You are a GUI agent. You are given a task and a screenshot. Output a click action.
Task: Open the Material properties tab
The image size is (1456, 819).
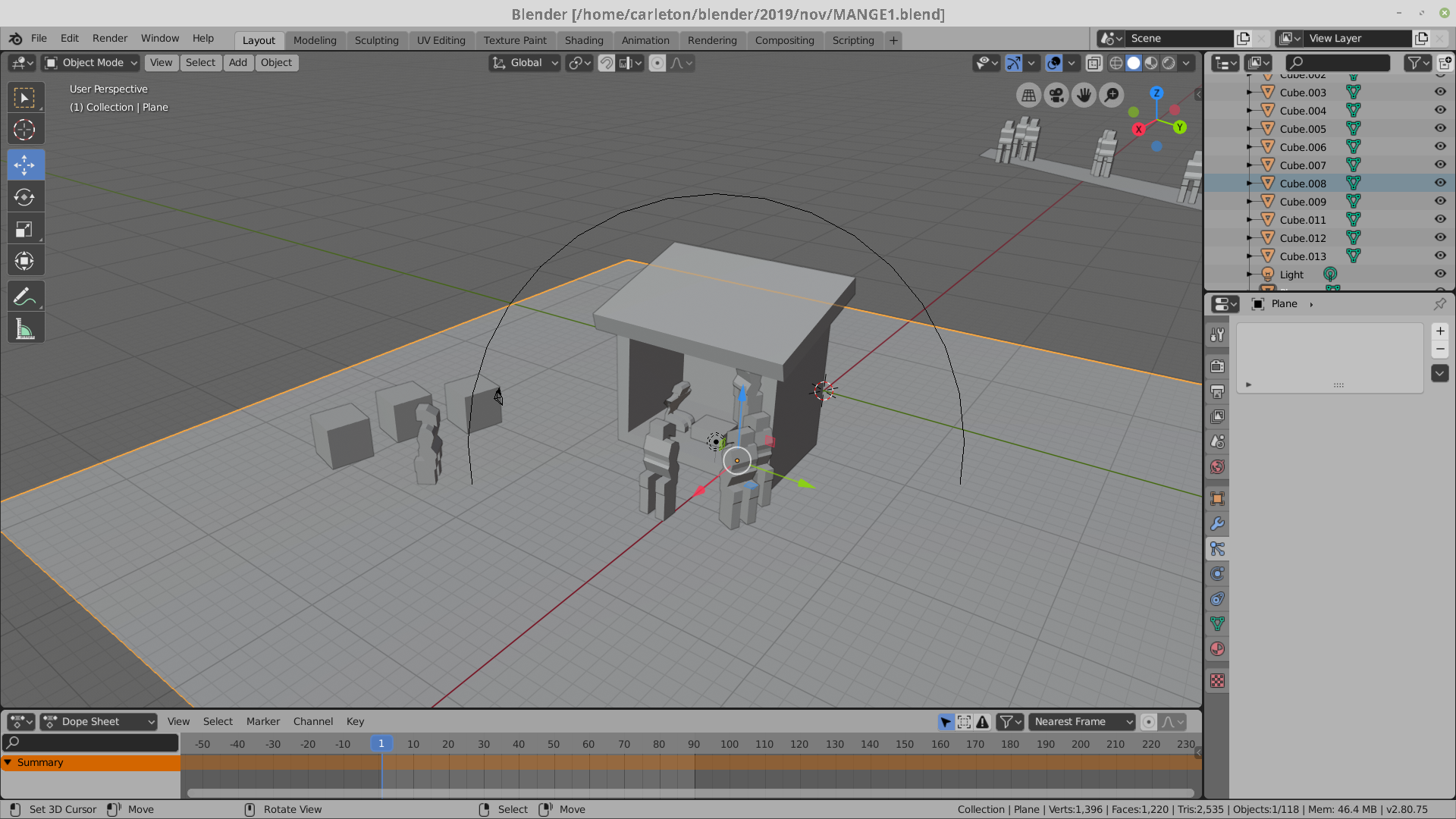click(1217, 649)
